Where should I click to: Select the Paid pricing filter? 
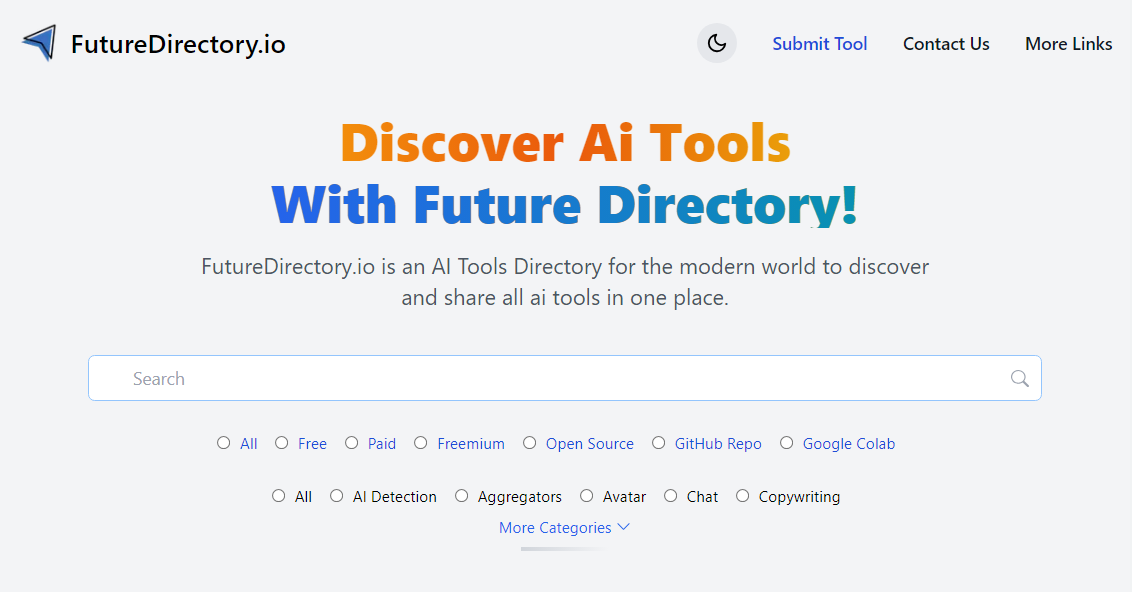(352, 443)
